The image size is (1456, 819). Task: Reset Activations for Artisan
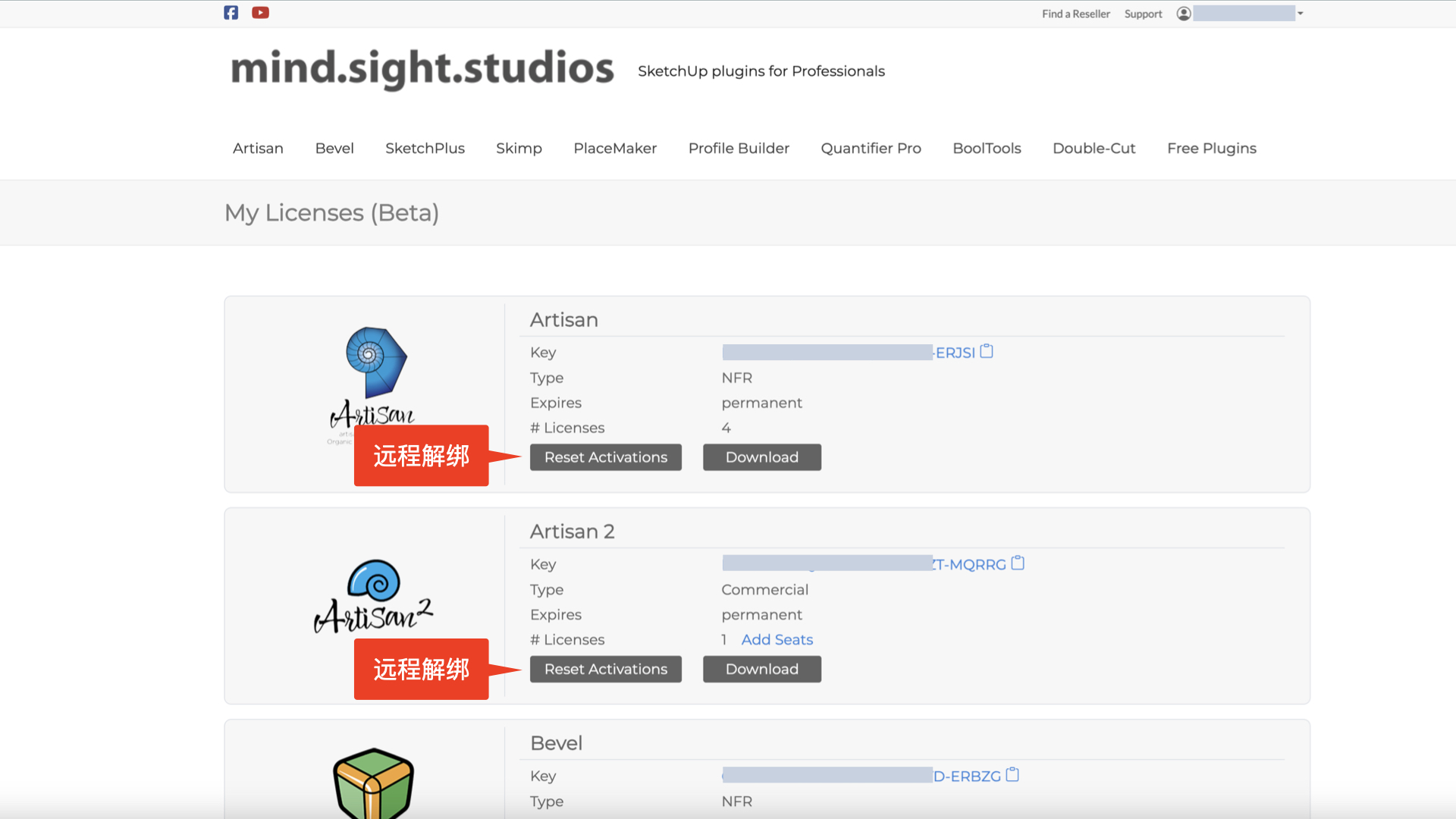coord(605,457)
